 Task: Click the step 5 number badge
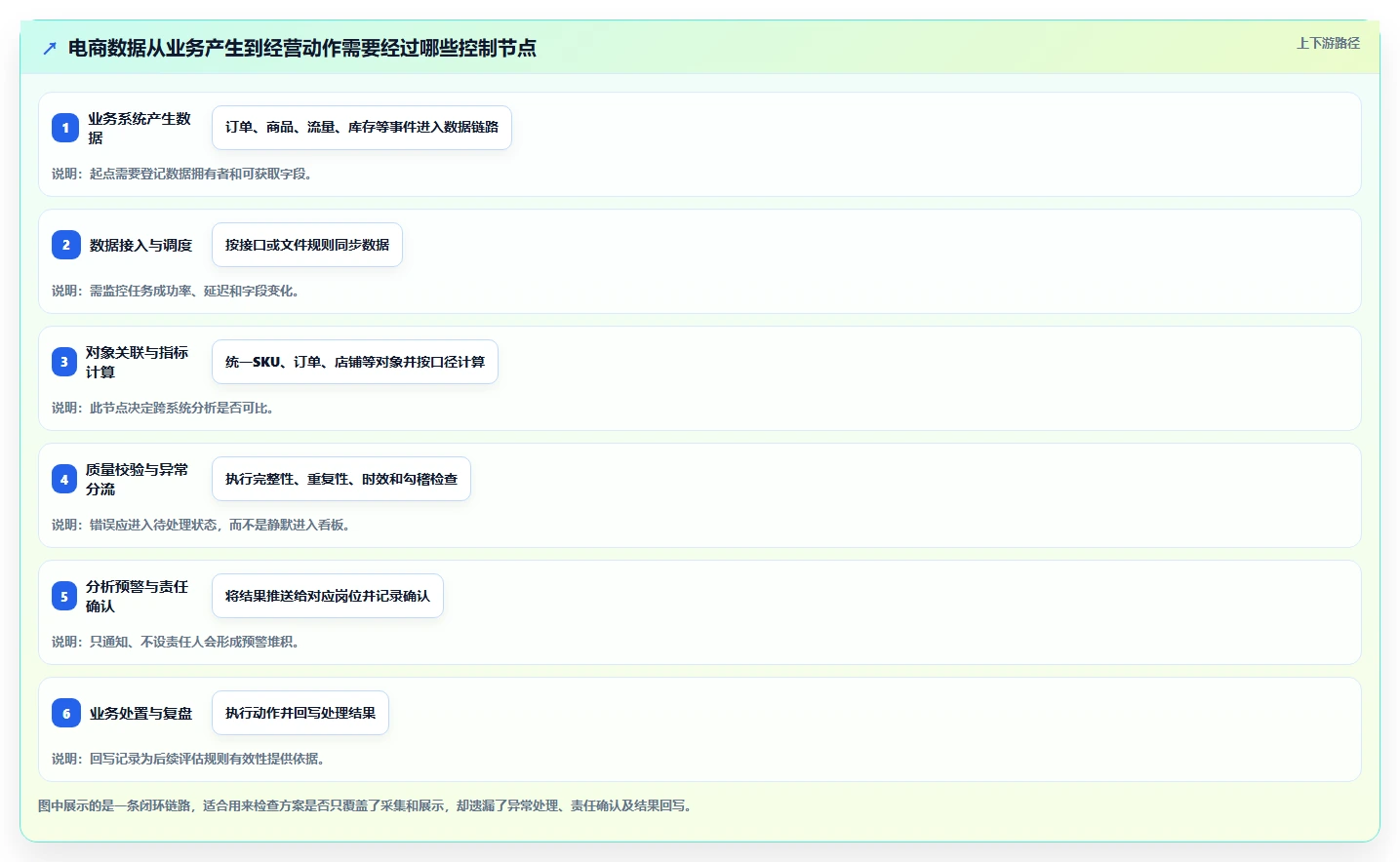pyautogui.click(x=64, y=596)
